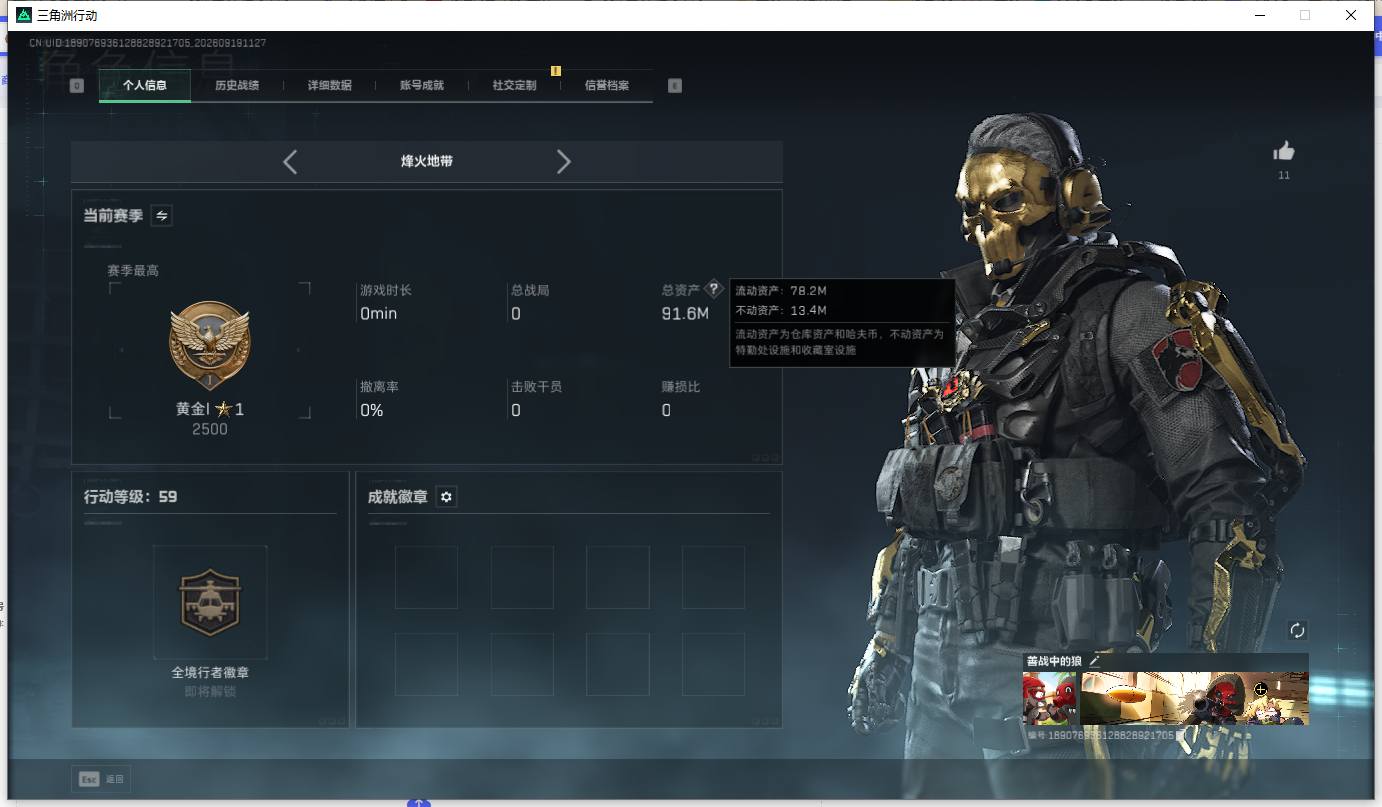Open the 历史战绩 tab
The width and height of the screenshot is (1382, 807).
237,86
